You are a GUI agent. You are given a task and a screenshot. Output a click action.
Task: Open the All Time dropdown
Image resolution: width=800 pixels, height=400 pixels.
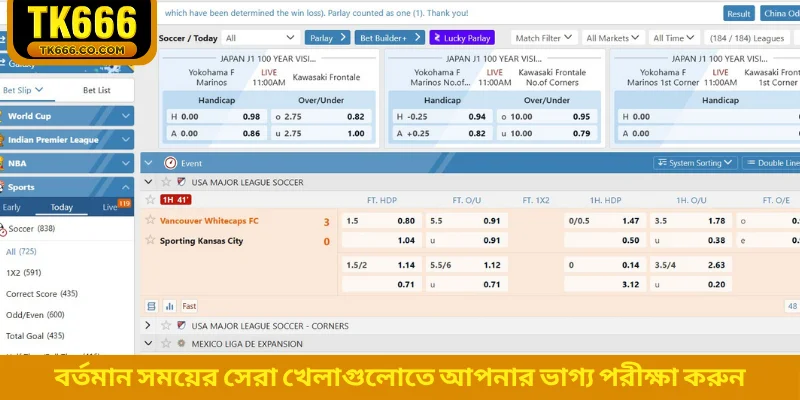[x=674, y=38]
